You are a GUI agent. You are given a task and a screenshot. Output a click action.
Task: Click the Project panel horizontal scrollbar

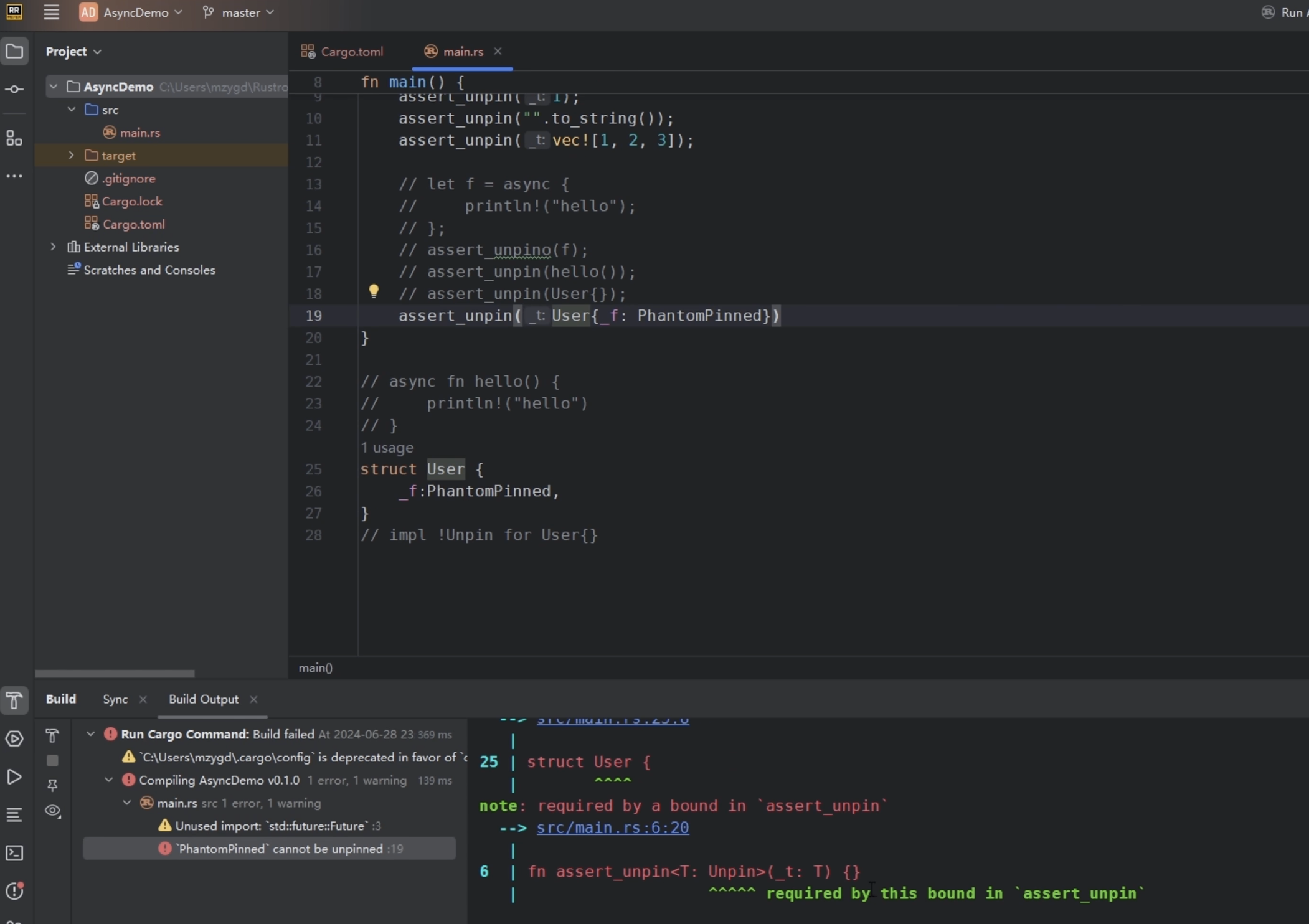coord(115,674)
